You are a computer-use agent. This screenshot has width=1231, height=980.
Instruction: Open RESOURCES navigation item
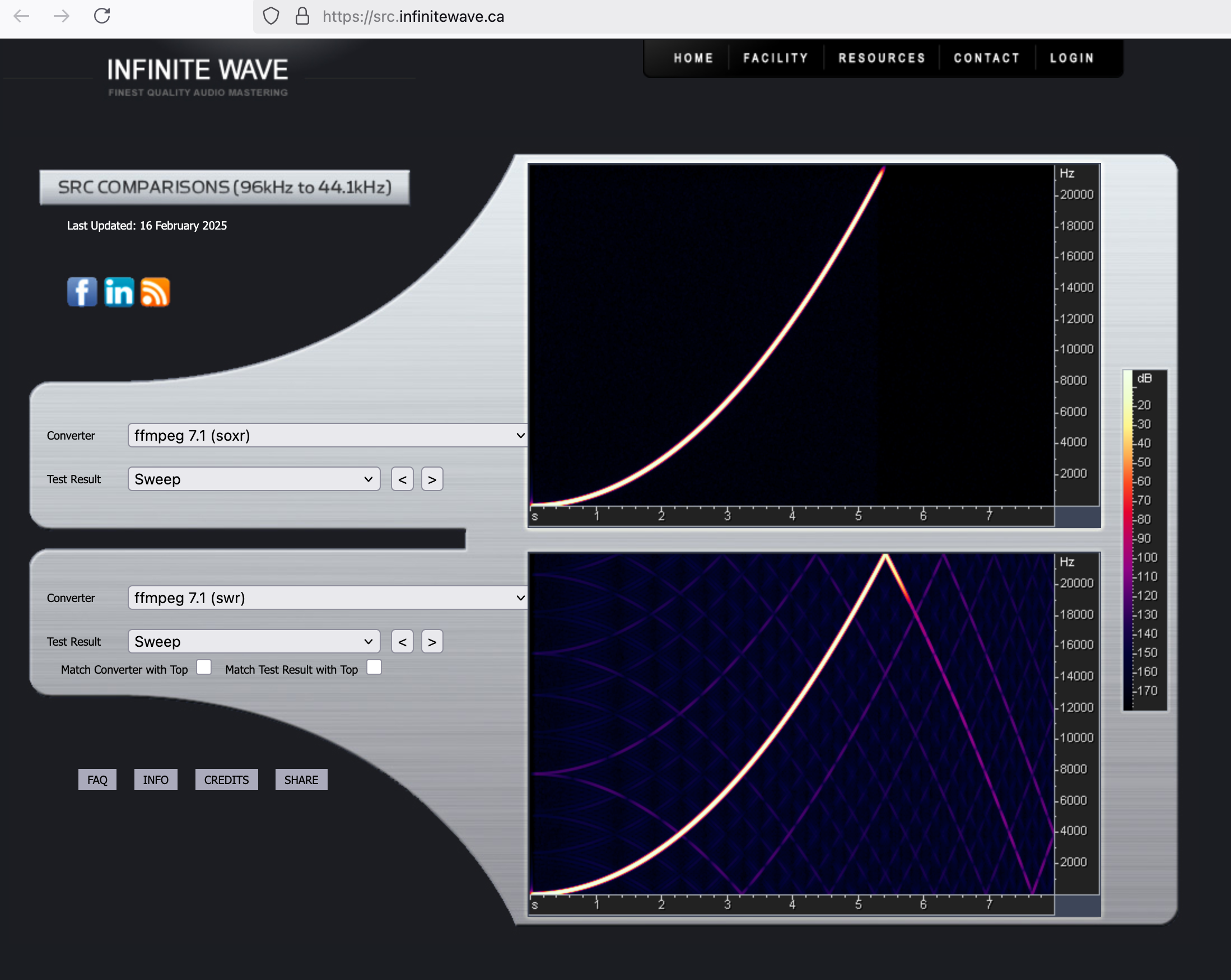point(882,58)
